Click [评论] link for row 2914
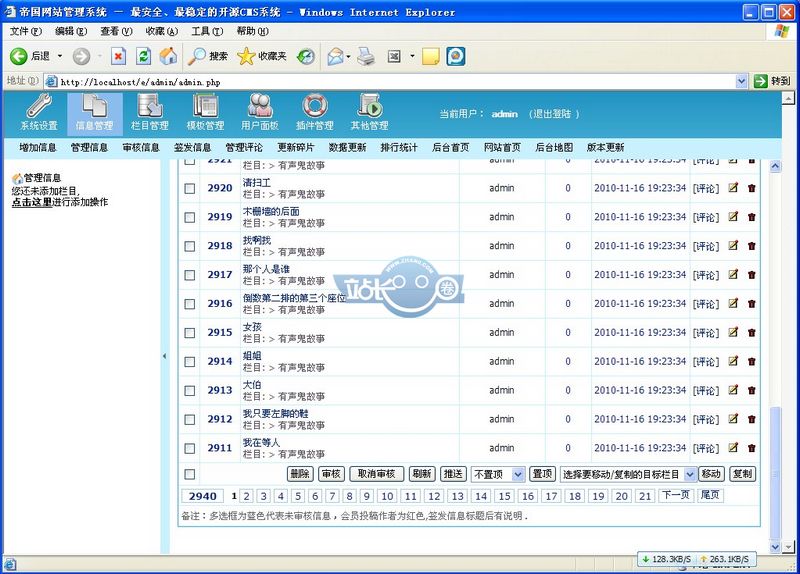The width and height of the screenshot is (800, 574). [x=706, y=362]
